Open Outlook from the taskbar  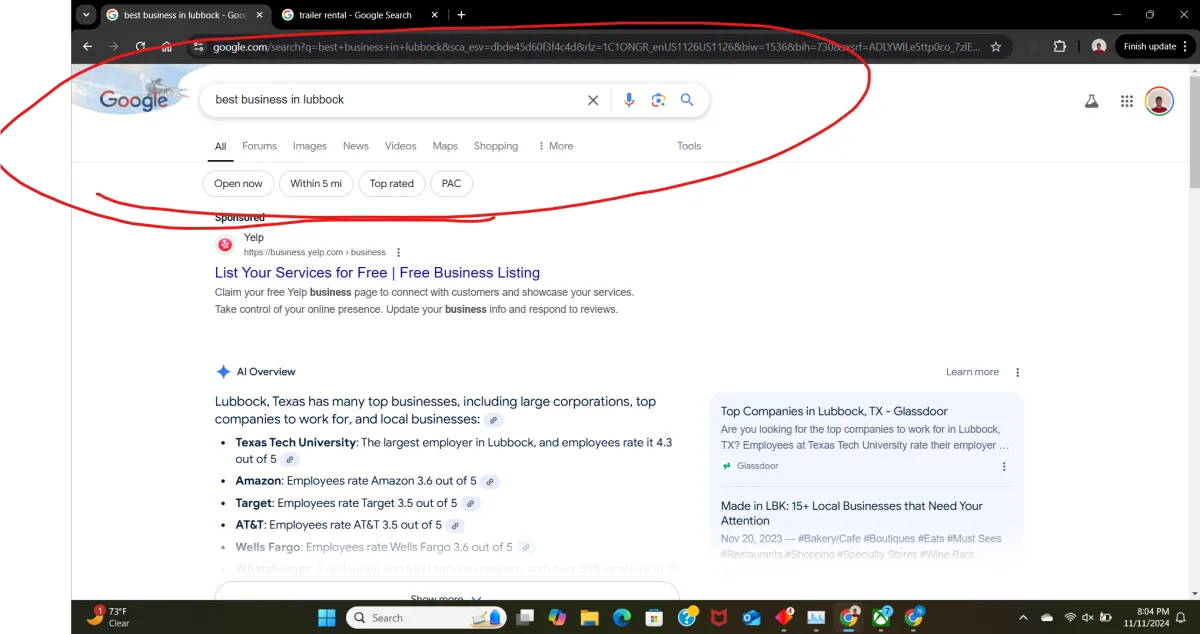click(x=752, y=617)
